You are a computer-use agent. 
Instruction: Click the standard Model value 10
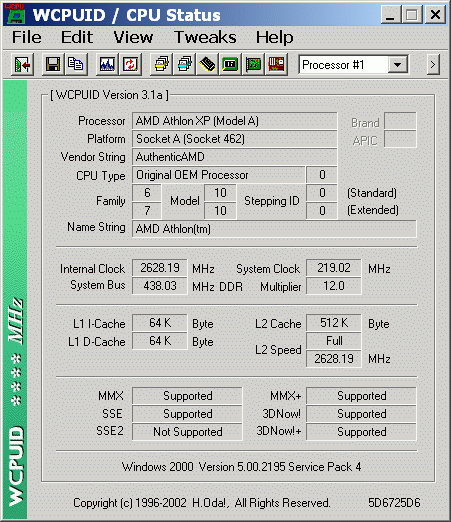(220, 193)
